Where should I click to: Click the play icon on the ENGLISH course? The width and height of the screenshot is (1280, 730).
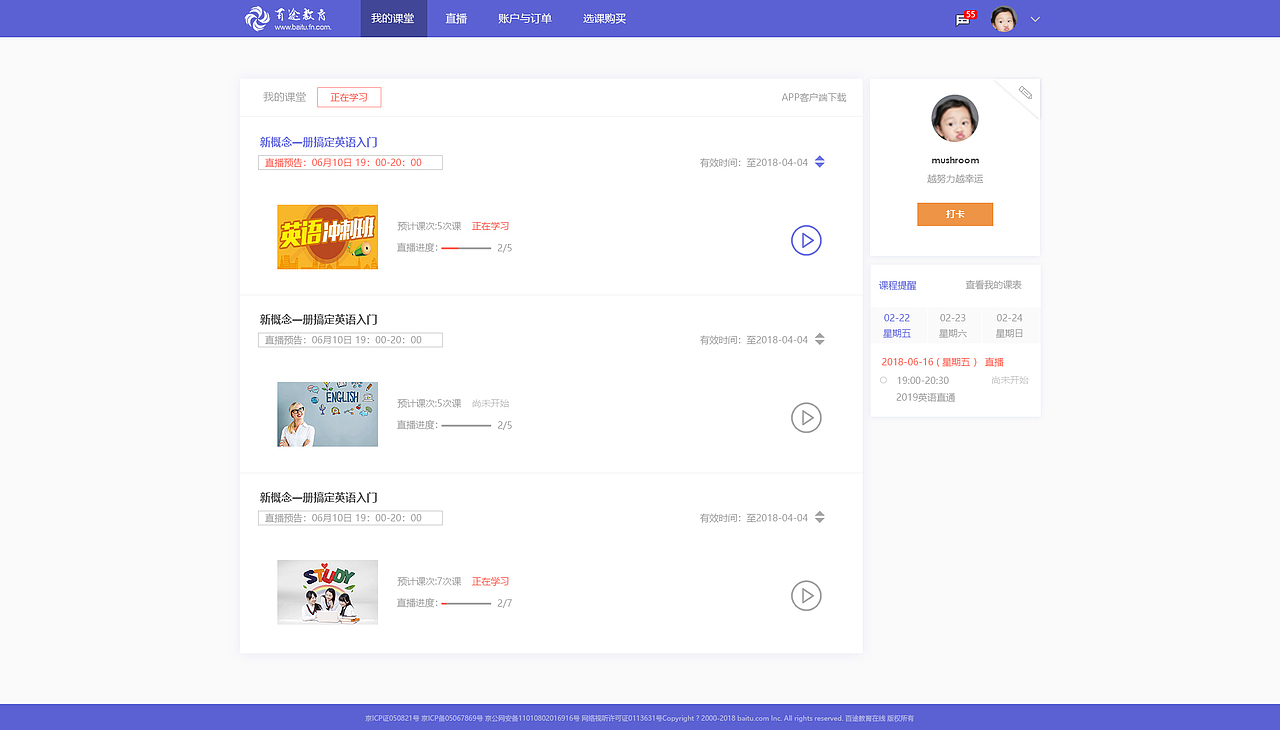tap(806, 417)
